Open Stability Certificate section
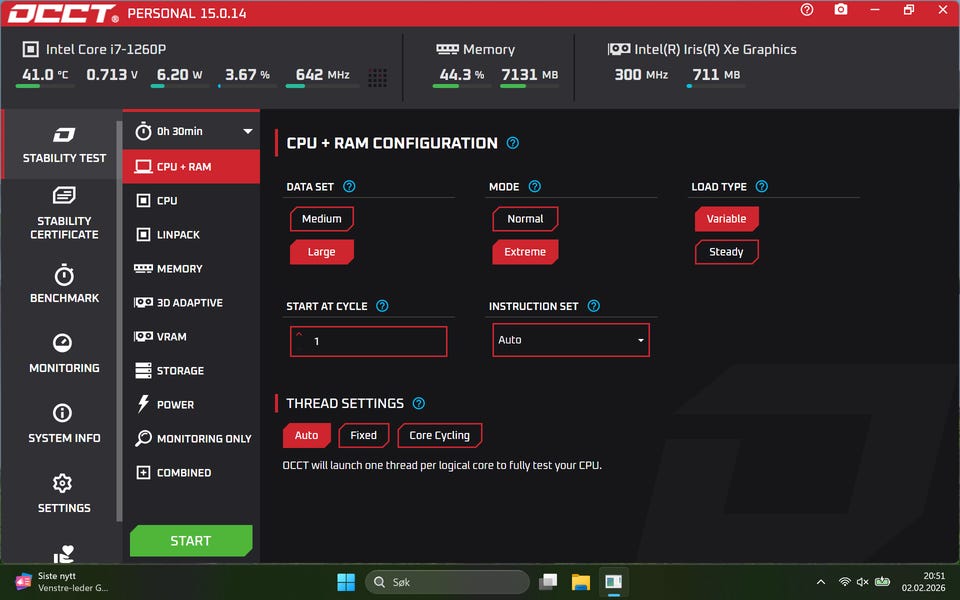 pyautogui.click(x=64, y=213)
